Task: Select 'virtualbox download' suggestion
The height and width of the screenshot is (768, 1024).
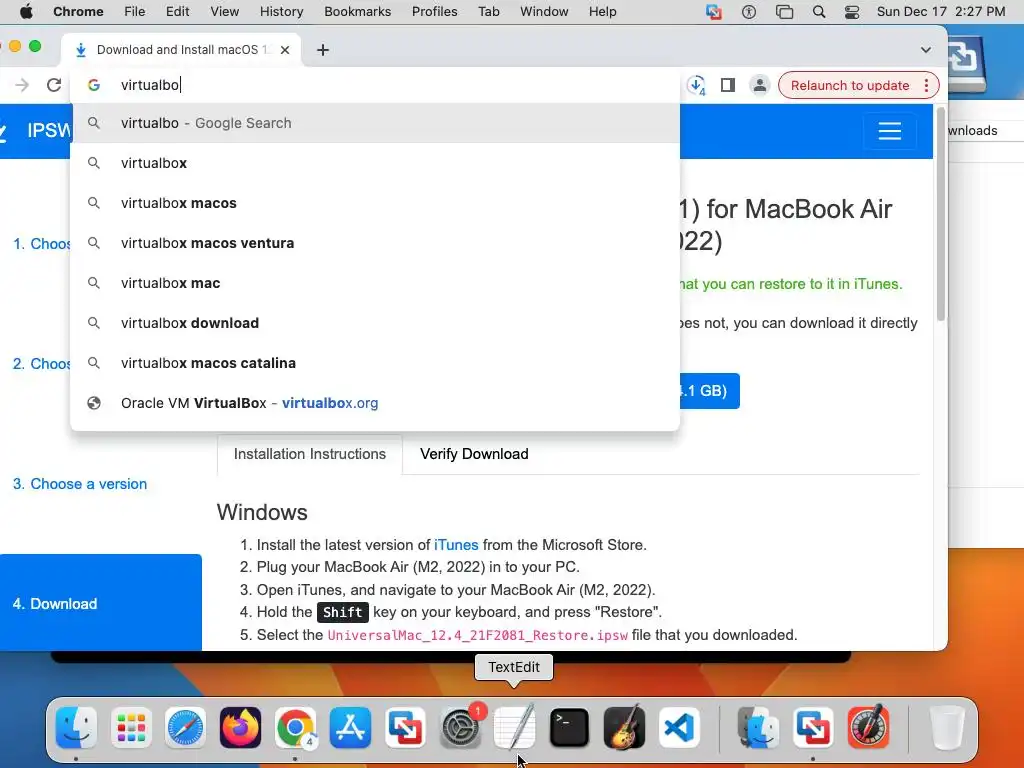Action: click(375, 323)
